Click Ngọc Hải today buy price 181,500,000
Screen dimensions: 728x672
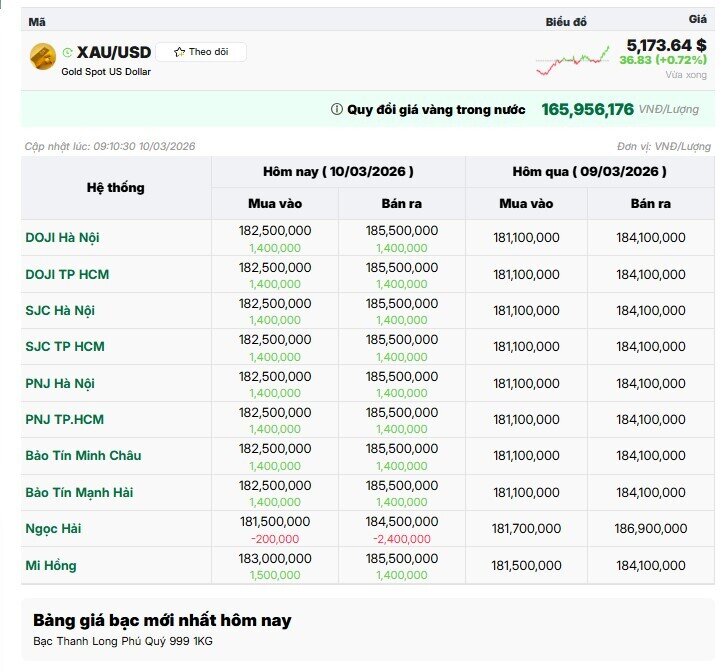[275, 522]
